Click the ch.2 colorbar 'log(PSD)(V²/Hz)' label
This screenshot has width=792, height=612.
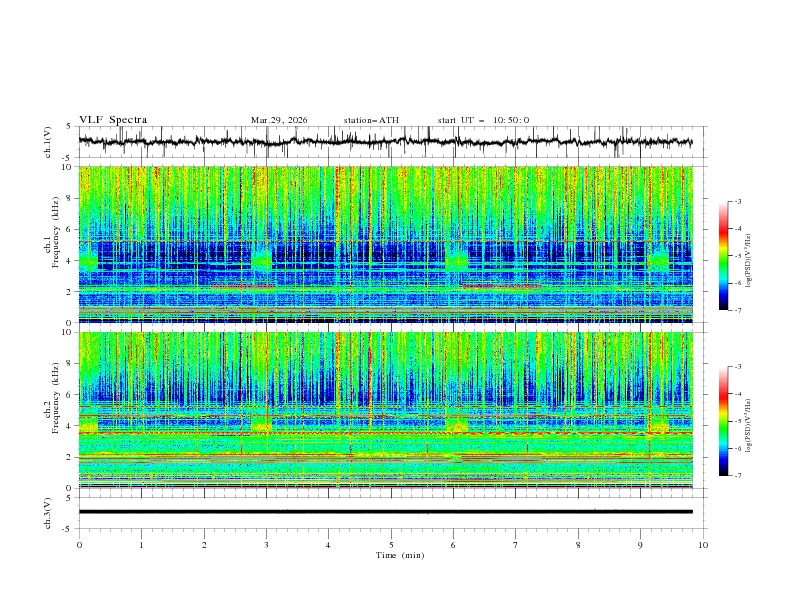coord(748,425)
